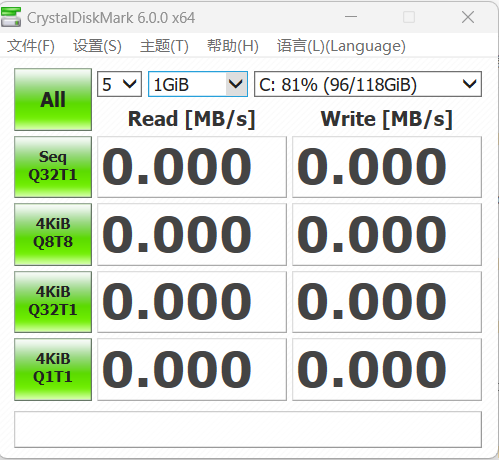The height and width of the screenshot is (460, 499).
Task: Click the Read [MB/s] column header
Action: pos(192,119)
